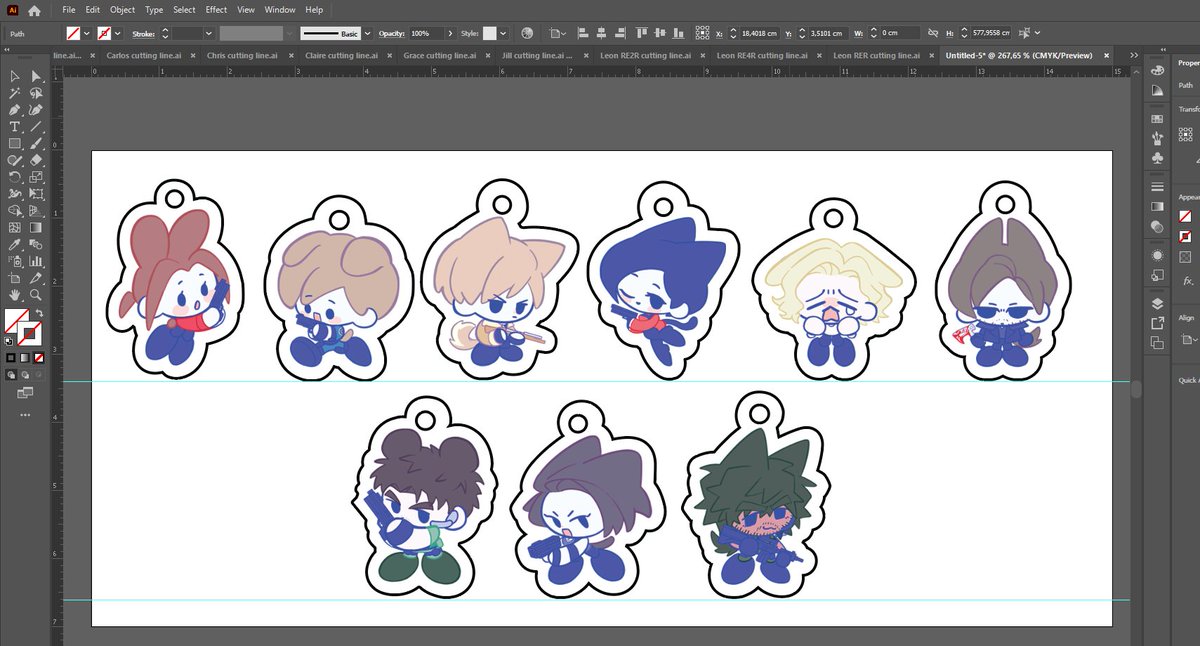Change screen mode at toolbar bottom
The width and height of the screenshot is (1200, 646).
coord(25,394)
